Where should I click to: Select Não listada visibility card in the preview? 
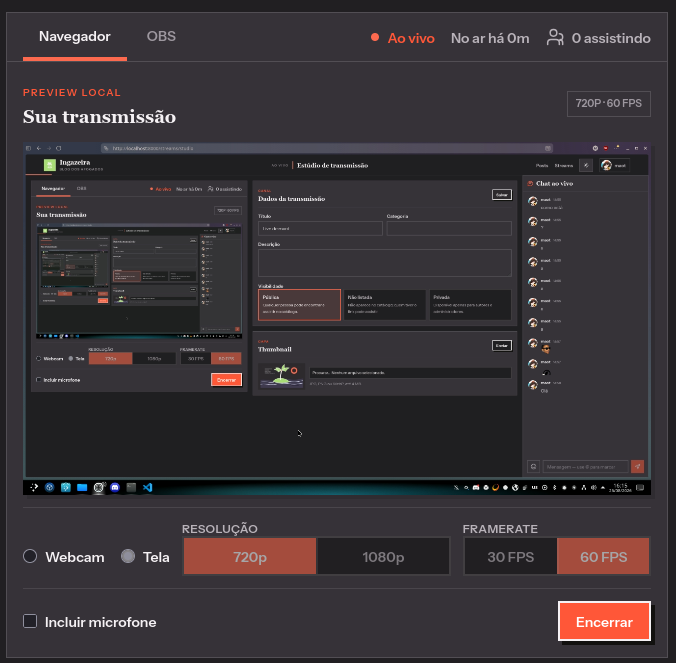385,305
